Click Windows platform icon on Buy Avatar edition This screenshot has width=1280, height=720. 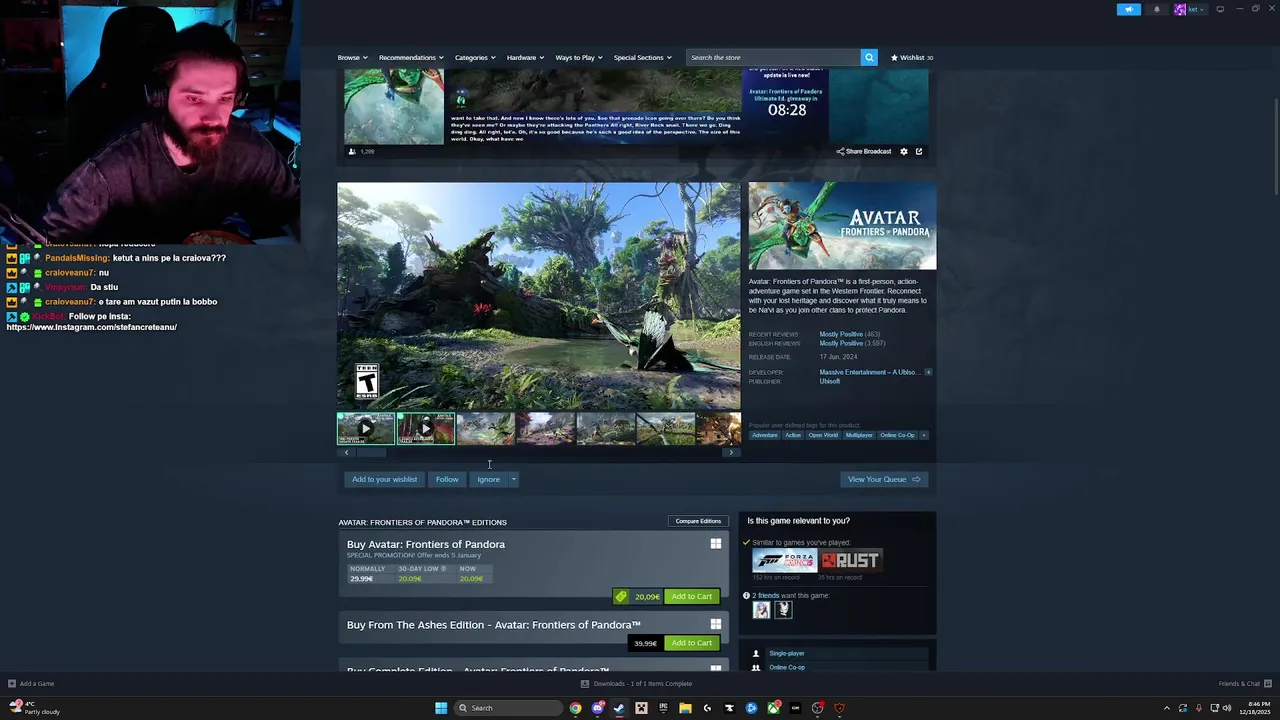point(715,544)
